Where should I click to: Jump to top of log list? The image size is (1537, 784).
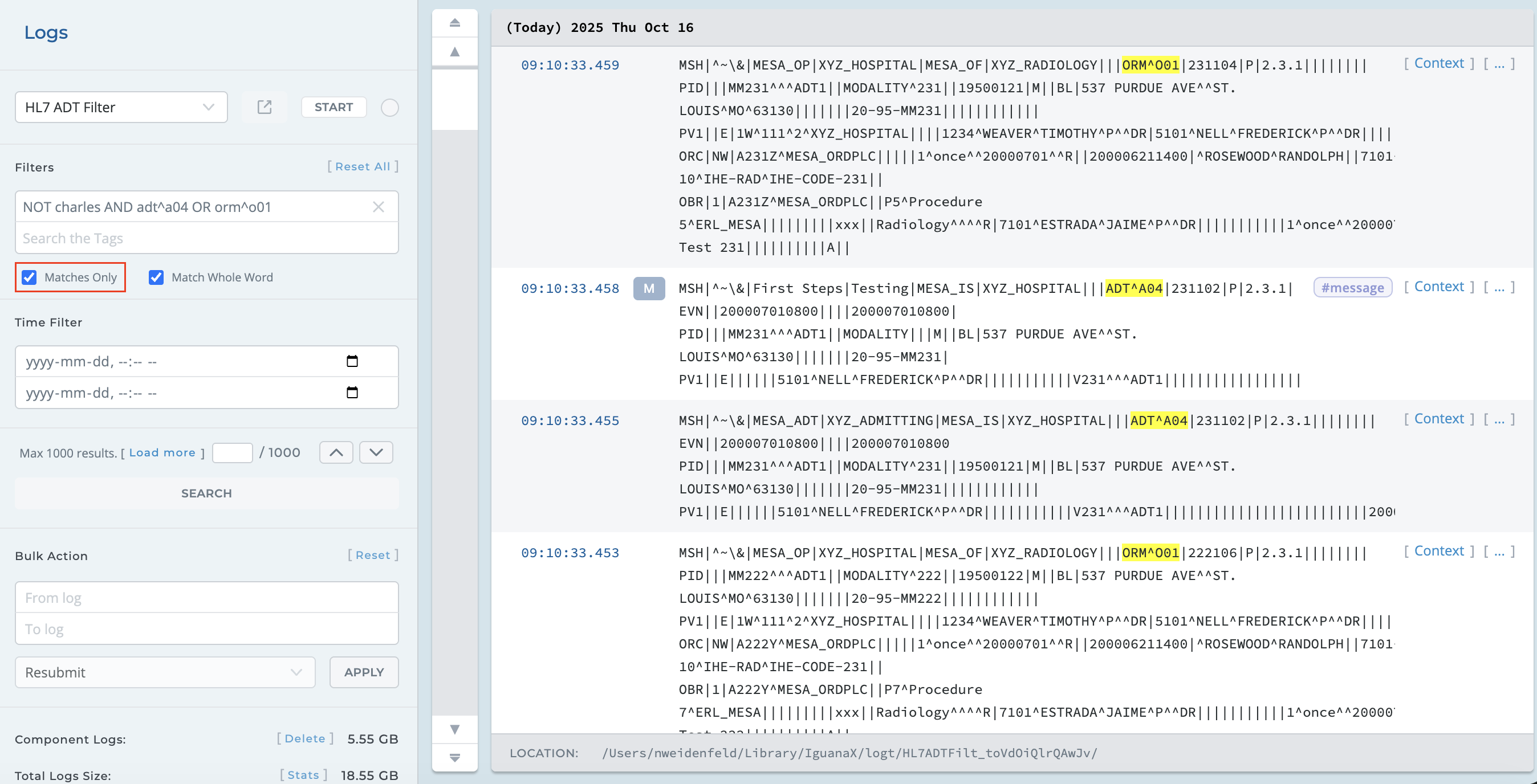454,23
